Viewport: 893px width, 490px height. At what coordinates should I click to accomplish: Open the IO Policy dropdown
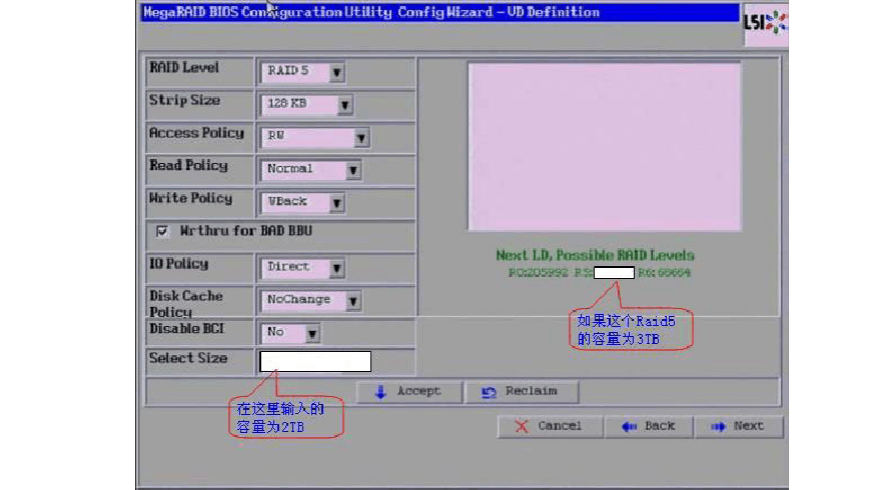point(303,268)
